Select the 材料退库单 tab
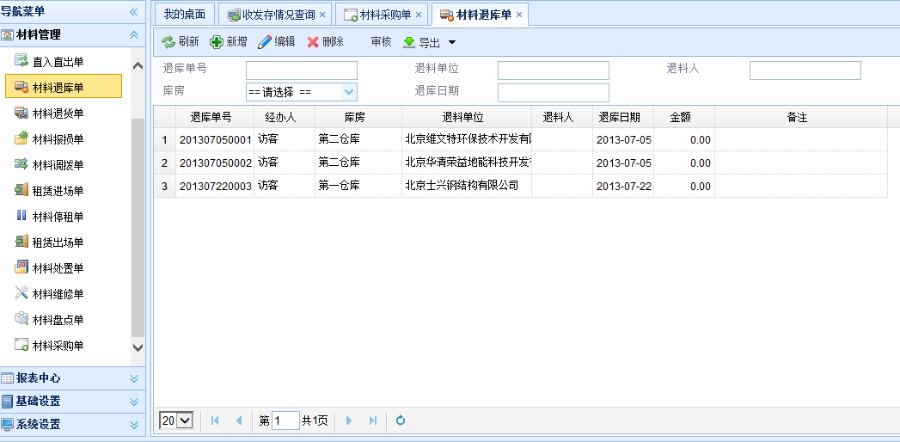Viewport: 900px width, 442px height. [x=480, y=15]
